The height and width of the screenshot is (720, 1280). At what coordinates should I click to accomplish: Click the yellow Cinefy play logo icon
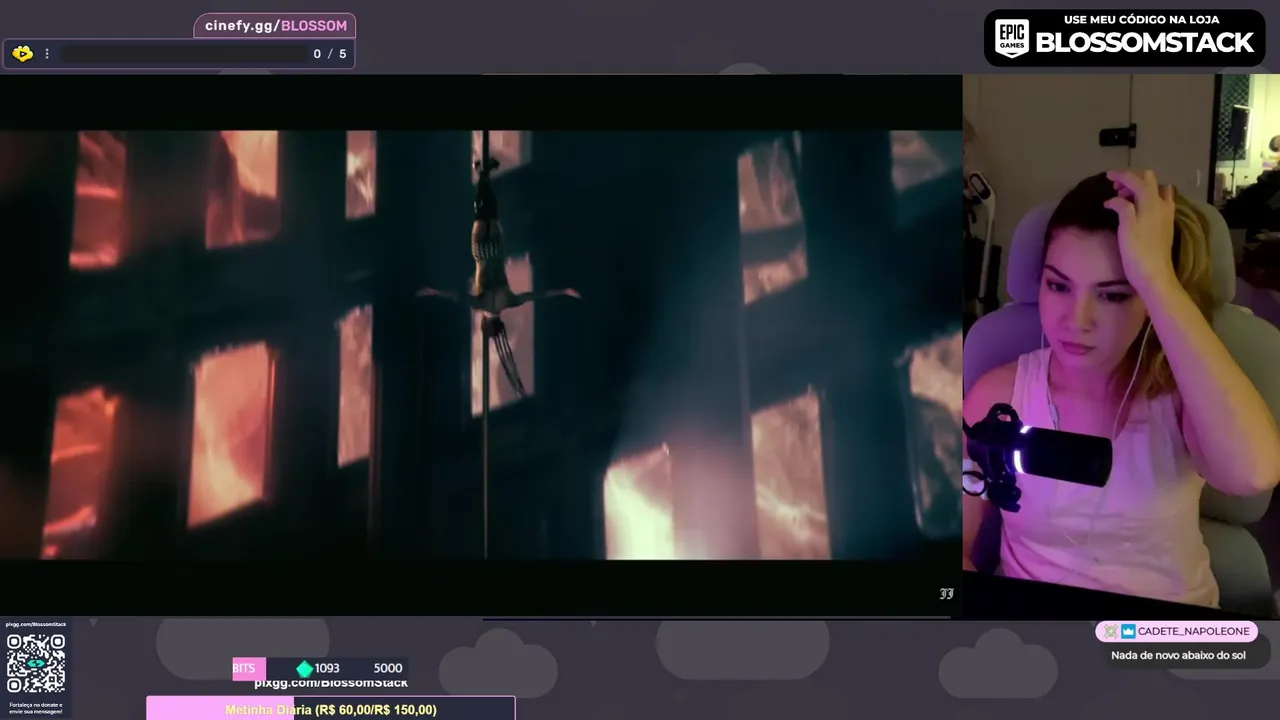pos(22,54)
